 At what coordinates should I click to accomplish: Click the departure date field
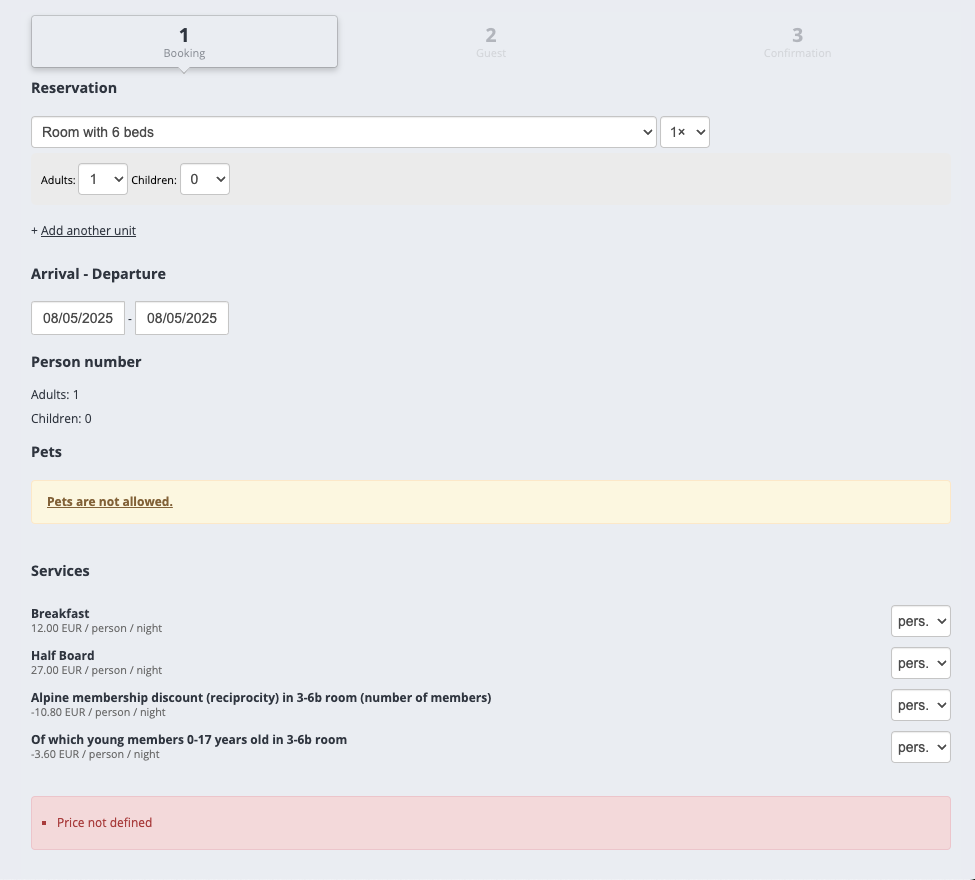point(182,318)
